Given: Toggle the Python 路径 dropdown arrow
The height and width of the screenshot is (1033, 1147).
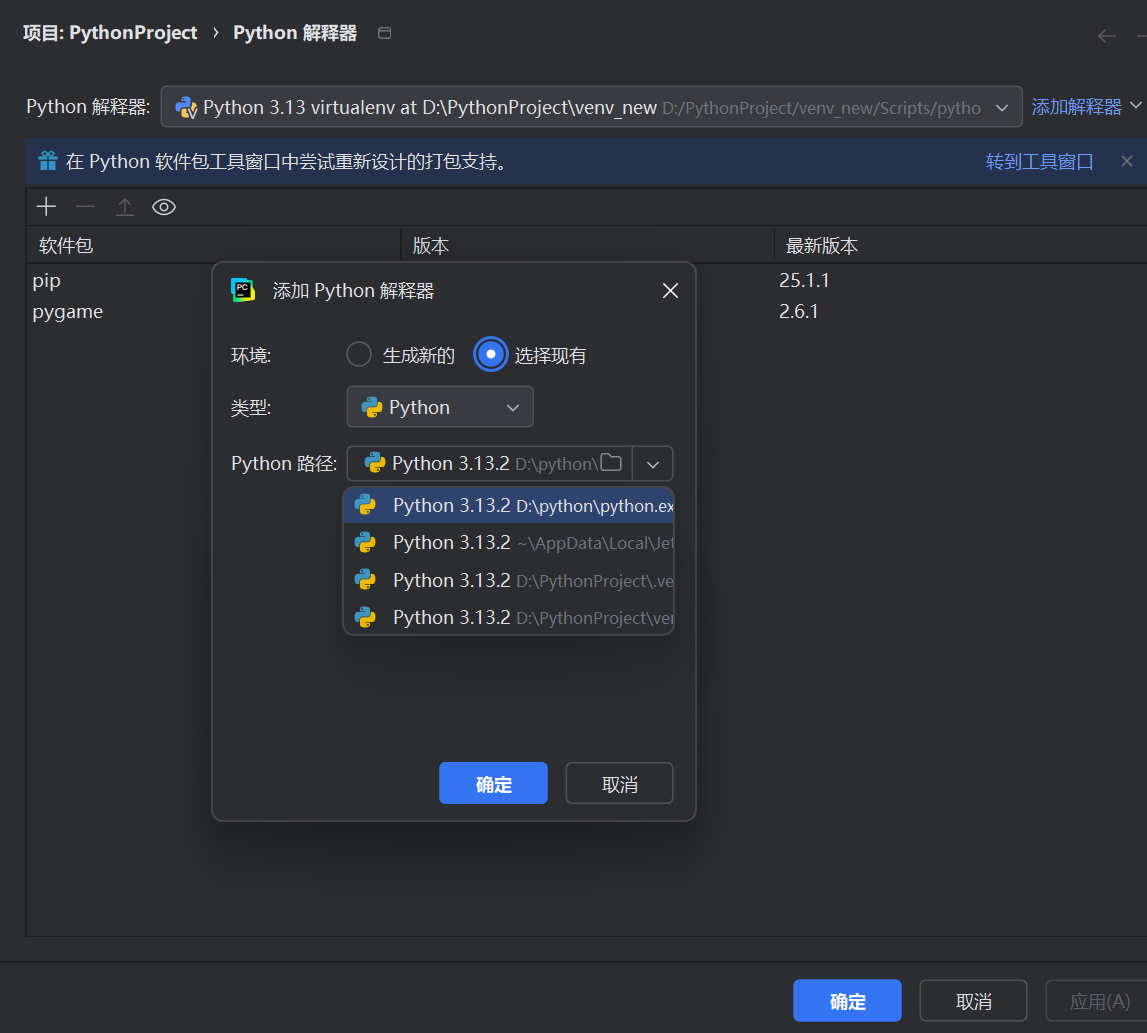Looking at the screenshot, I should (x=653, y=464).
